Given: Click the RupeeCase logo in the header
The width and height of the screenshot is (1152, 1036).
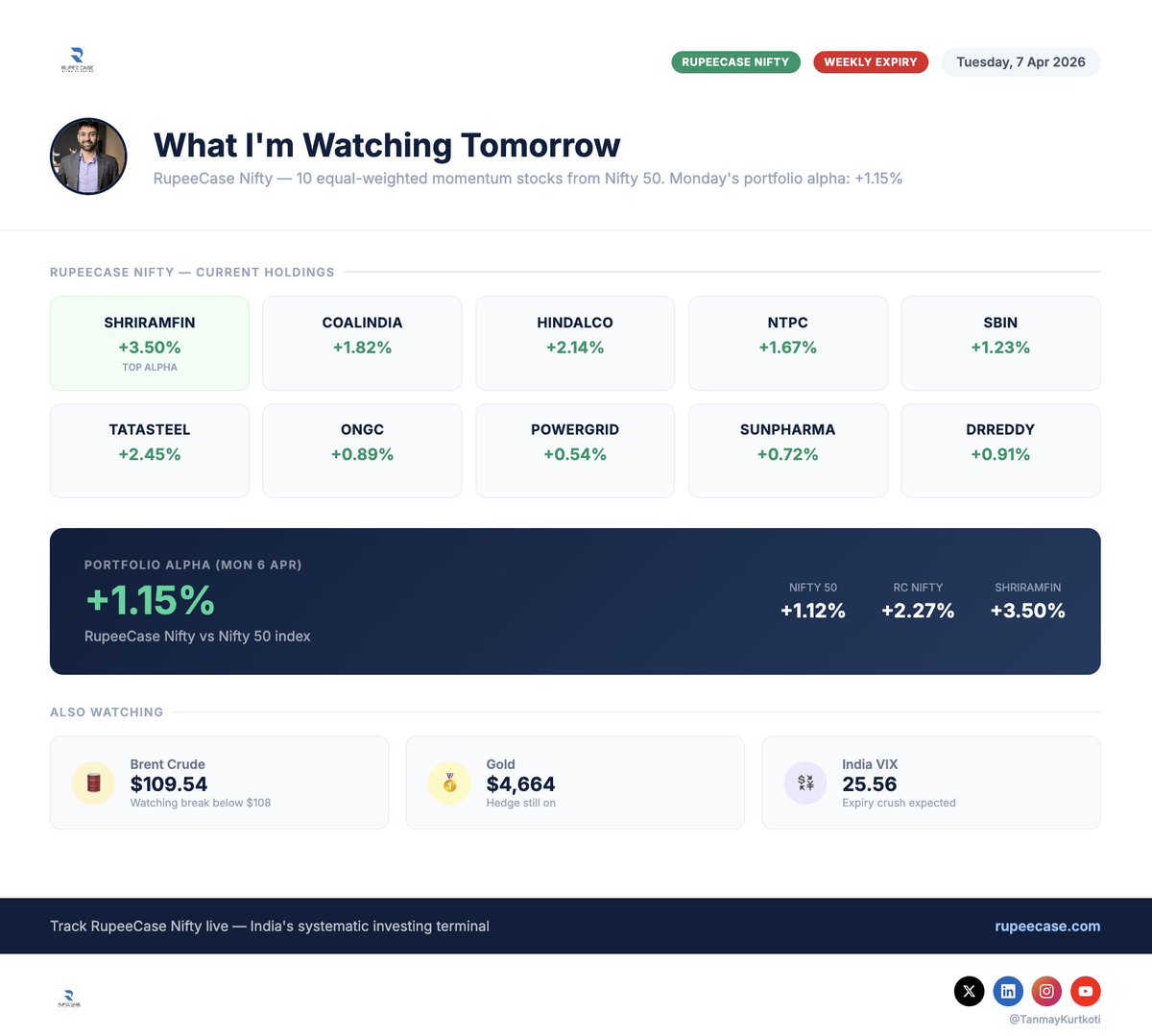Looking at the screenshot, I should coord(77,60).
